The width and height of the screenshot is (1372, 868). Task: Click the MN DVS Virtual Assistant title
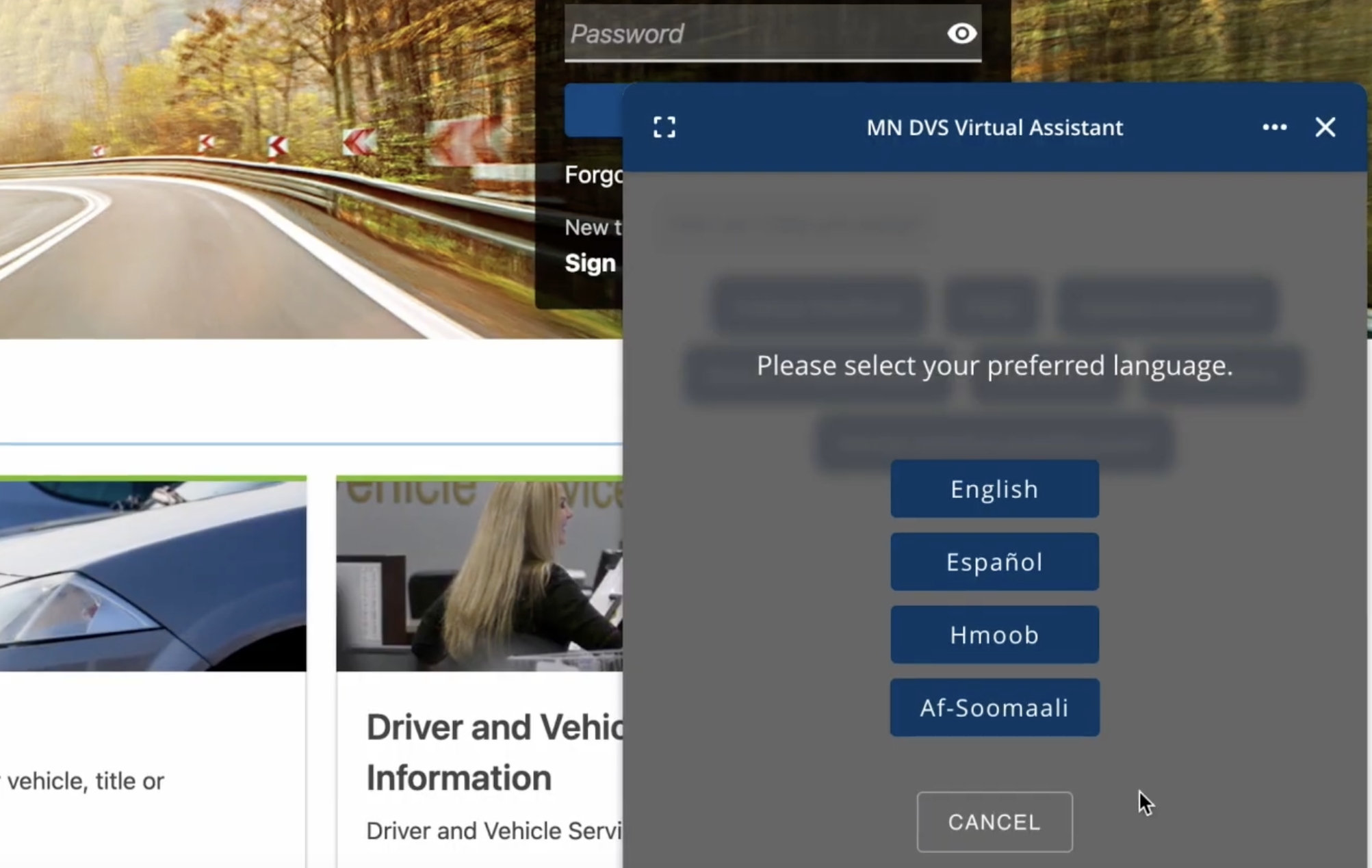pos(994,127)
